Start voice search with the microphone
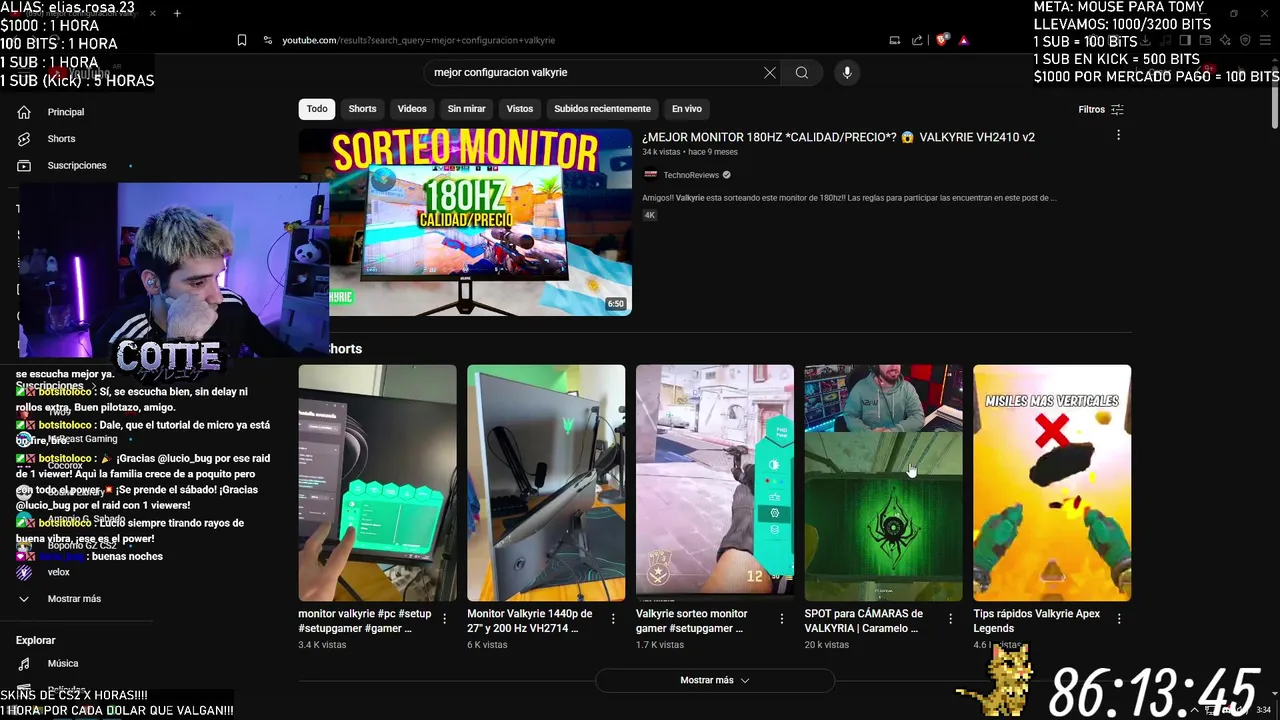Viewport: 1280px width, 720px height. [847, 73]
